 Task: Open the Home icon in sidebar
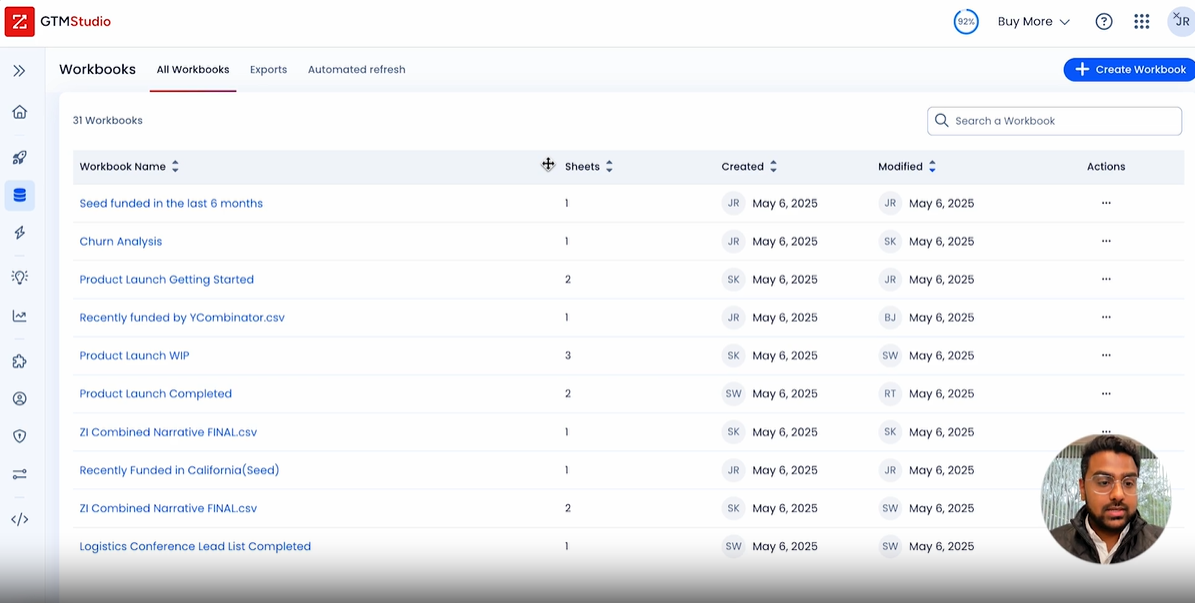point(20,112)
